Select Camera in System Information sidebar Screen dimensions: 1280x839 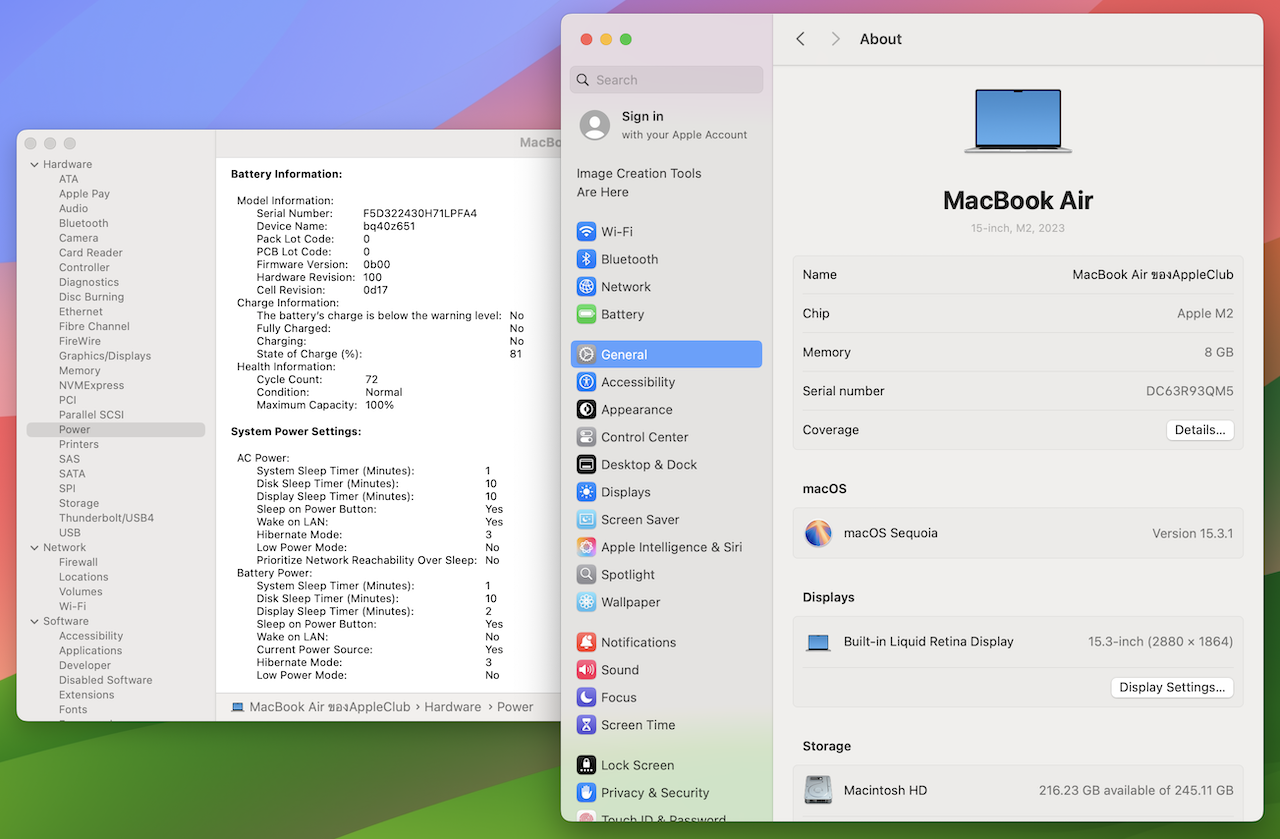point(78,238)
